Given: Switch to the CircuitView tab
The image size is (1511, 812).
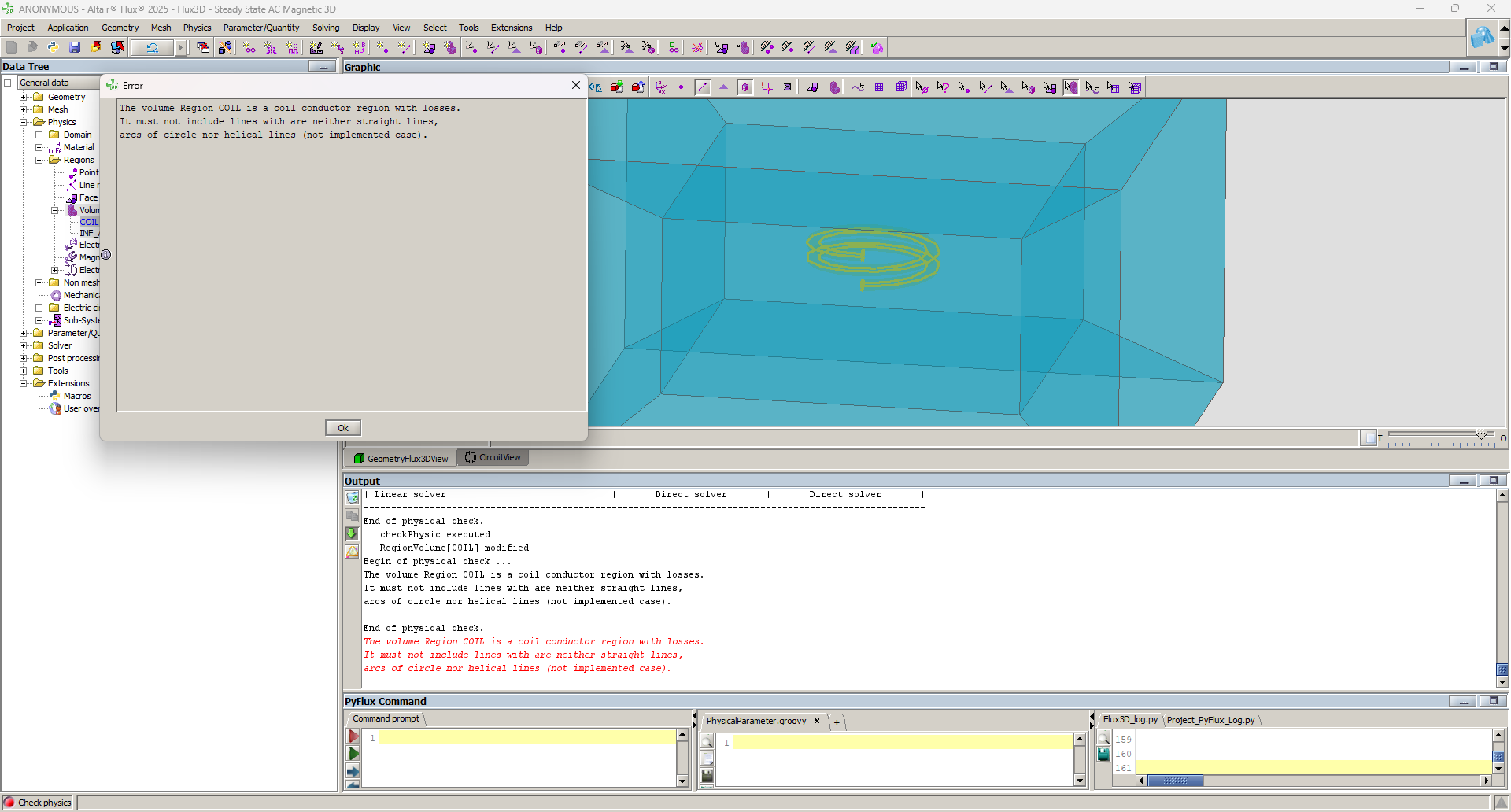Looking at the screenshot, I should pyautogui.click(x=493, y=457).
